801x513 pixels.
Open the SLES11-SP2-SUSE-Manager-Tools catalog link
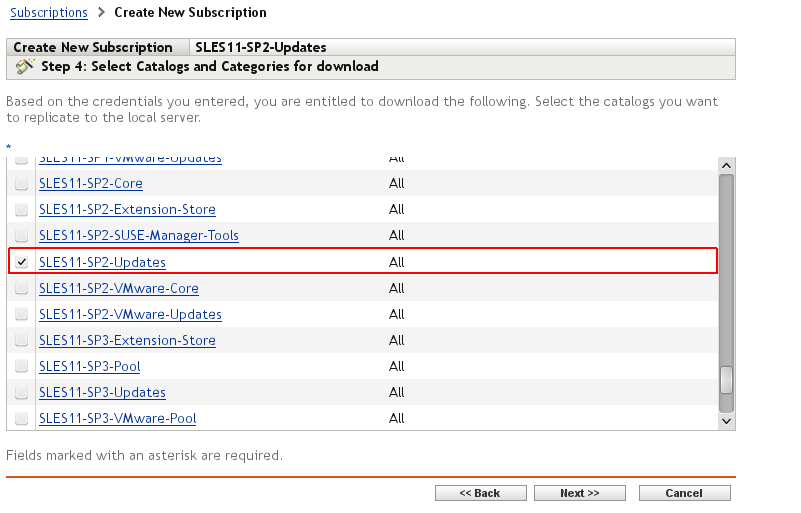(139, 236)
